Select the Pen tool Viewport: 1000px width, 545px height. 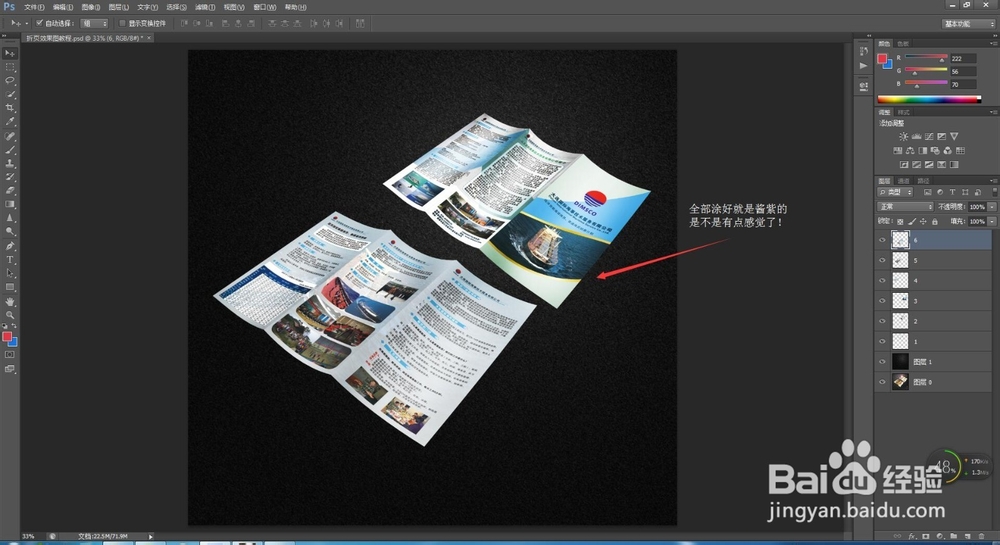coord(10,245)
